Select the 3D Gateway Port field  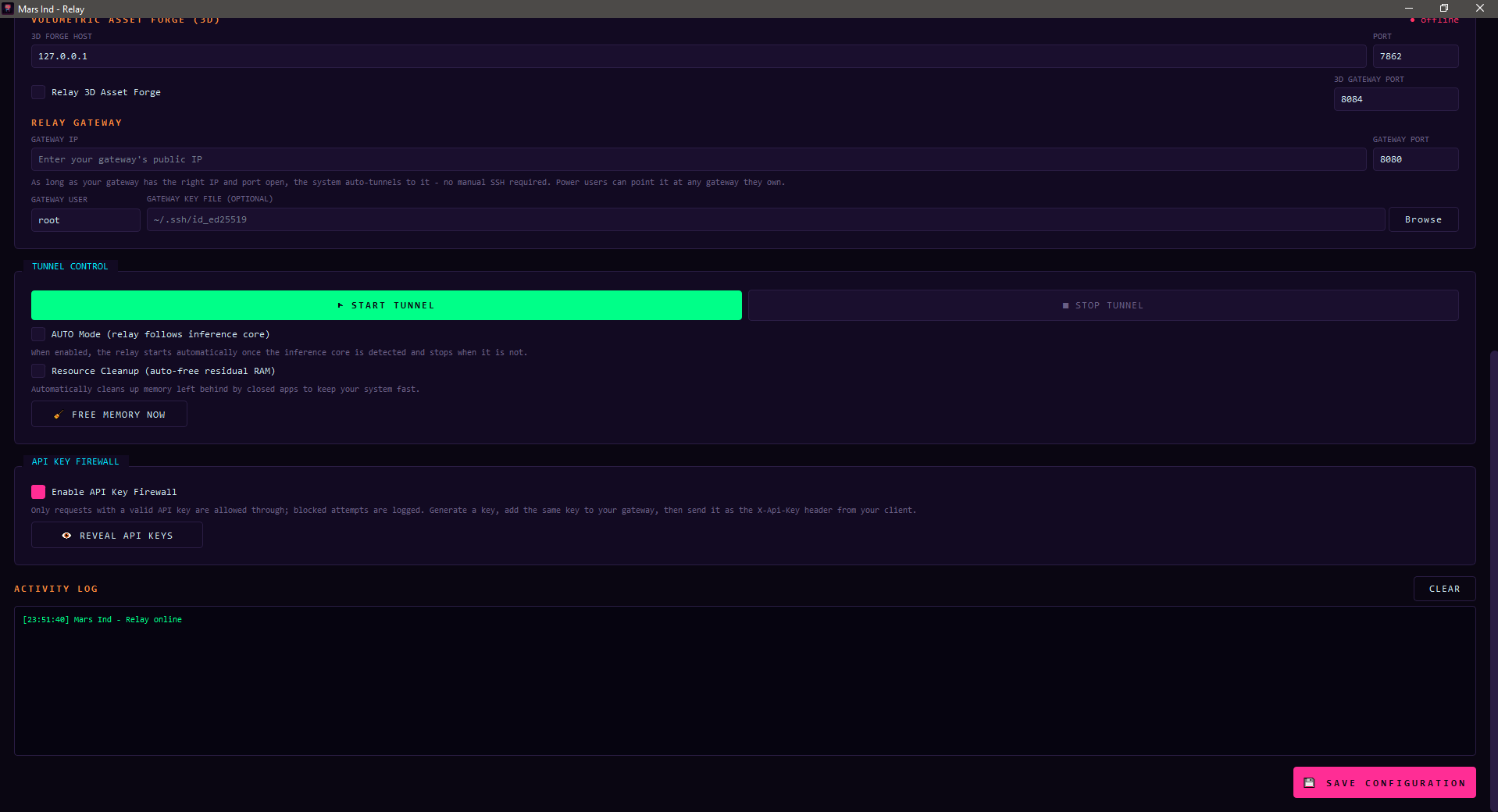(1396, 99)
